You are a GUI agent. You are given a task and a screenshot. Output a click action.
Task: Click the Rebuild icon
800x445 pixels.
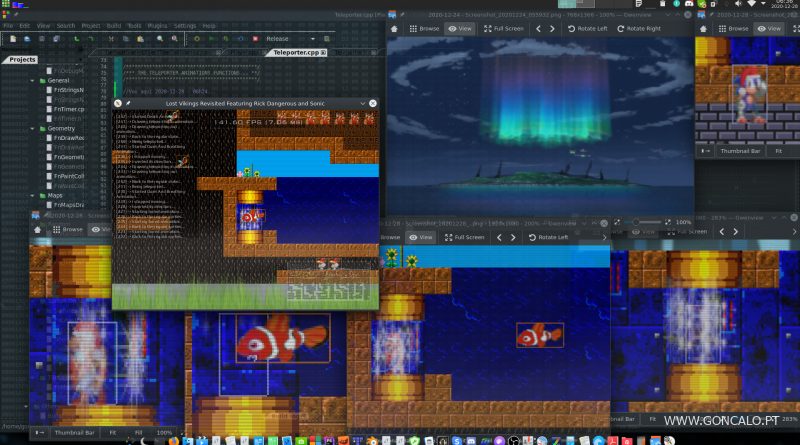(x=240, y=39)
